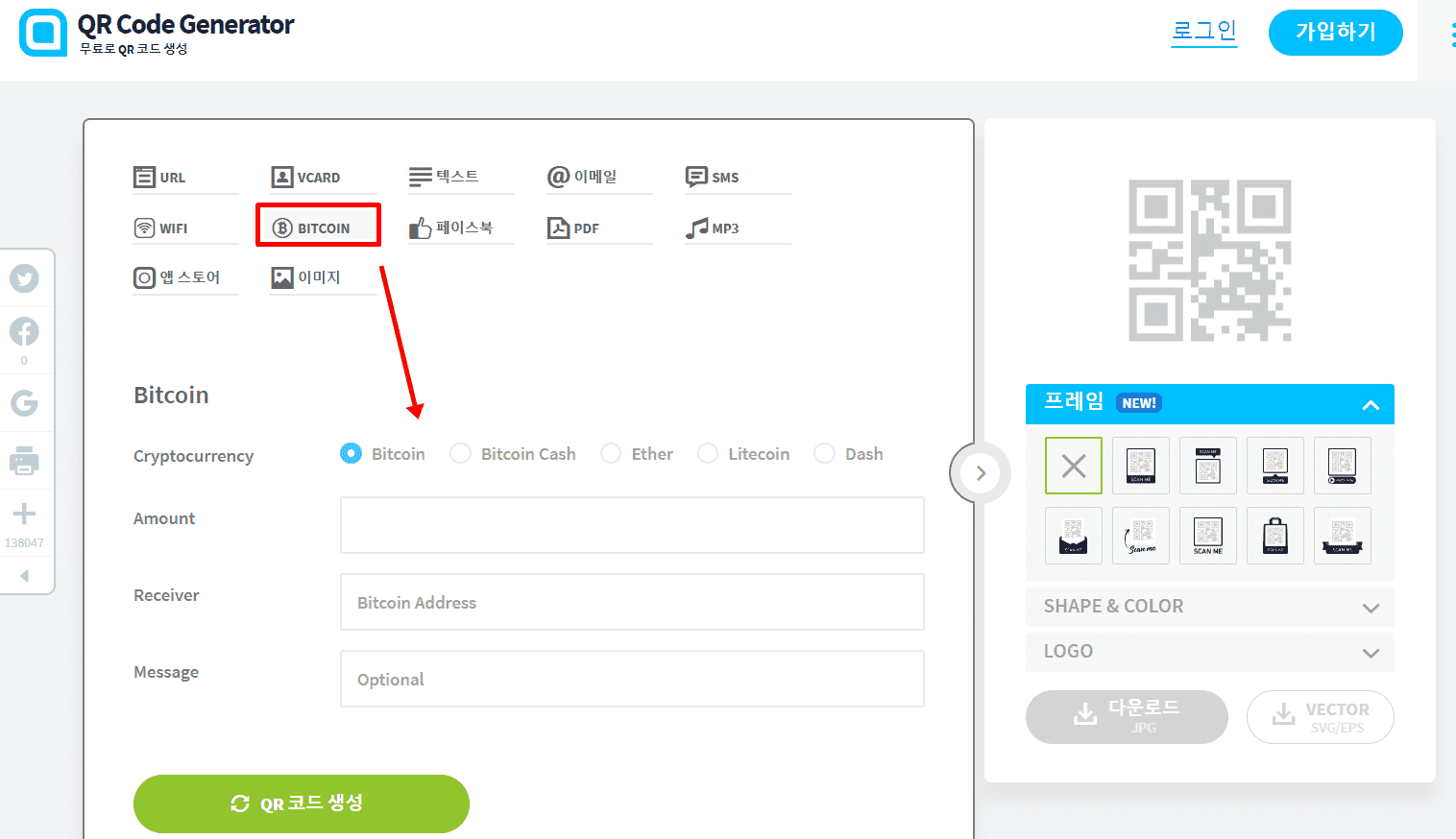
Task: Select the SMS QR type
Action: coord(738,178)
